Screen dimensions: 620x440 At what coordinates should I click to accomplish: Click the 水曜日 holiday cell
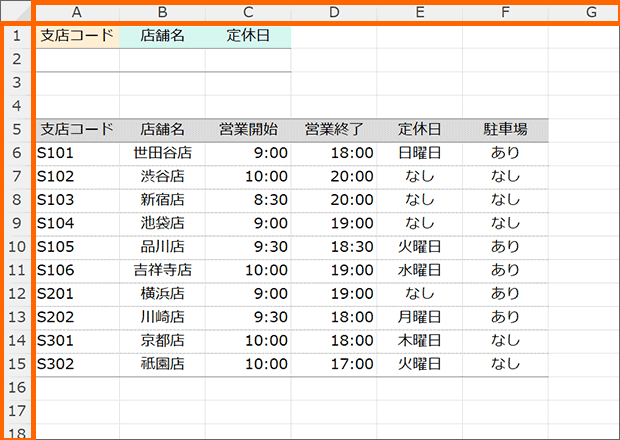tap(420, 270)
